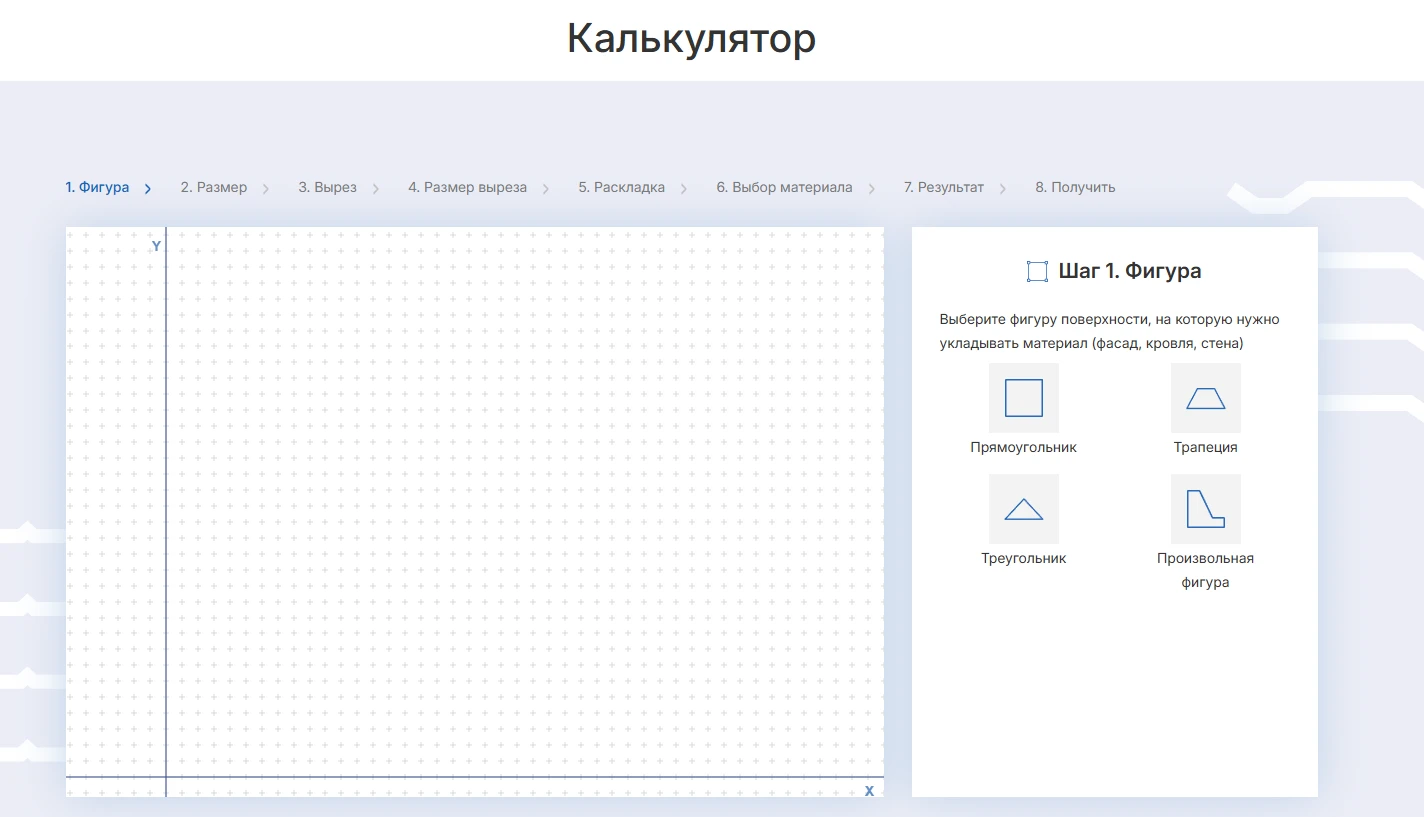Go to step 1. Фигура
Viewport: 1424px width, 817px height.
click(x=97, y=187)
